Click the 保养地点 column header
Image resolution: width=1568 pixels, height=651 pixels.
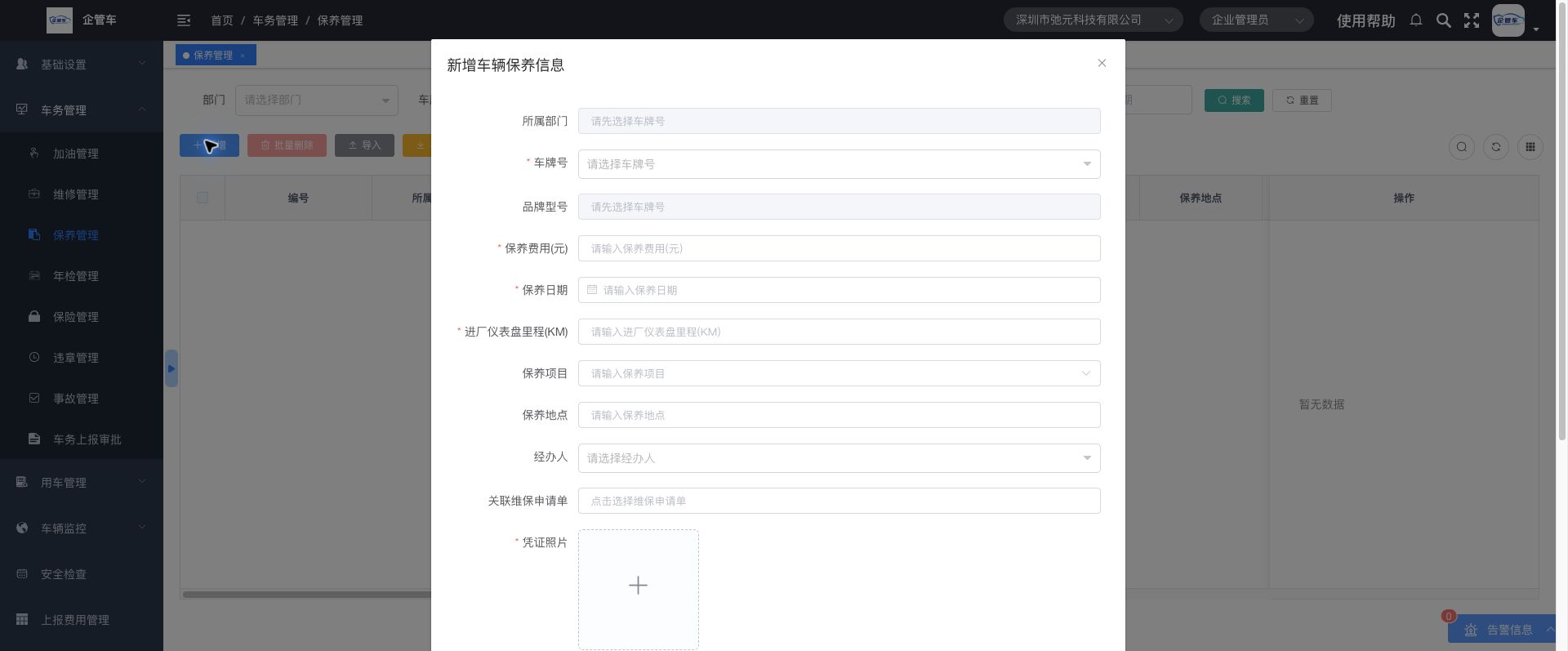coord(1200,198)
